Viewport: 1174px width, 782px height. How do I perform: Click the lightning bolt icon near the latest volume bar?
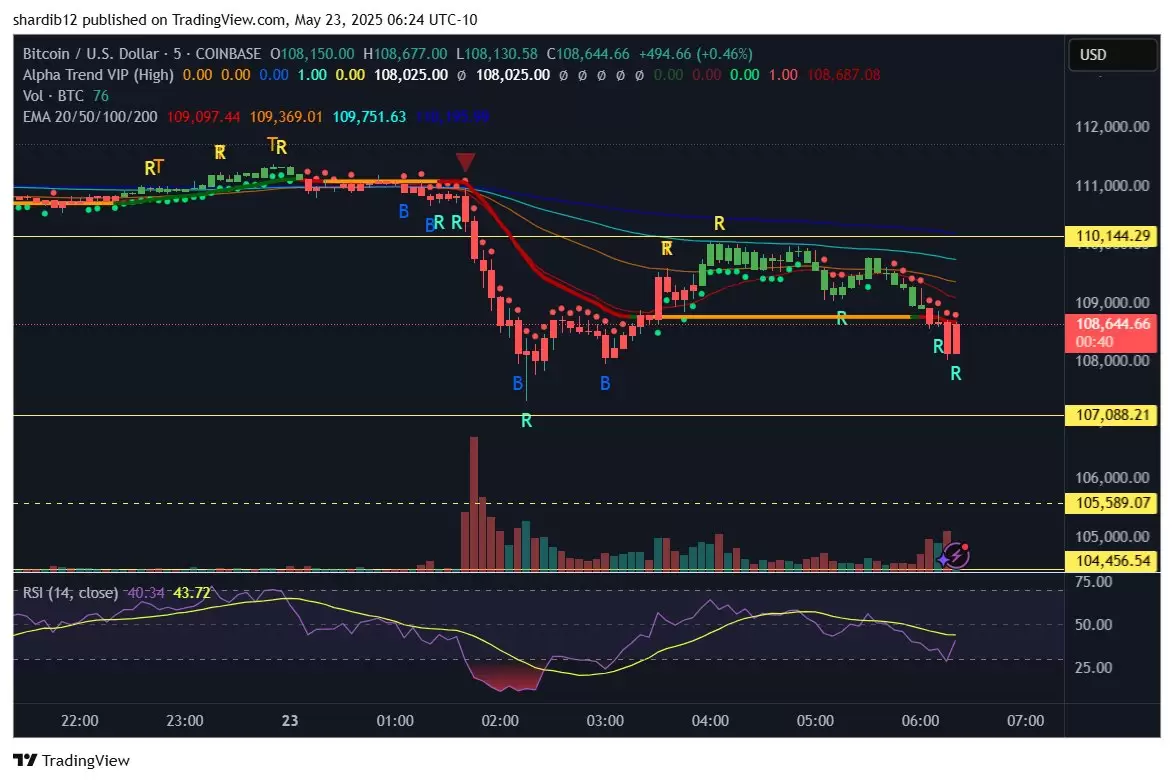click(x=955, y=556)
